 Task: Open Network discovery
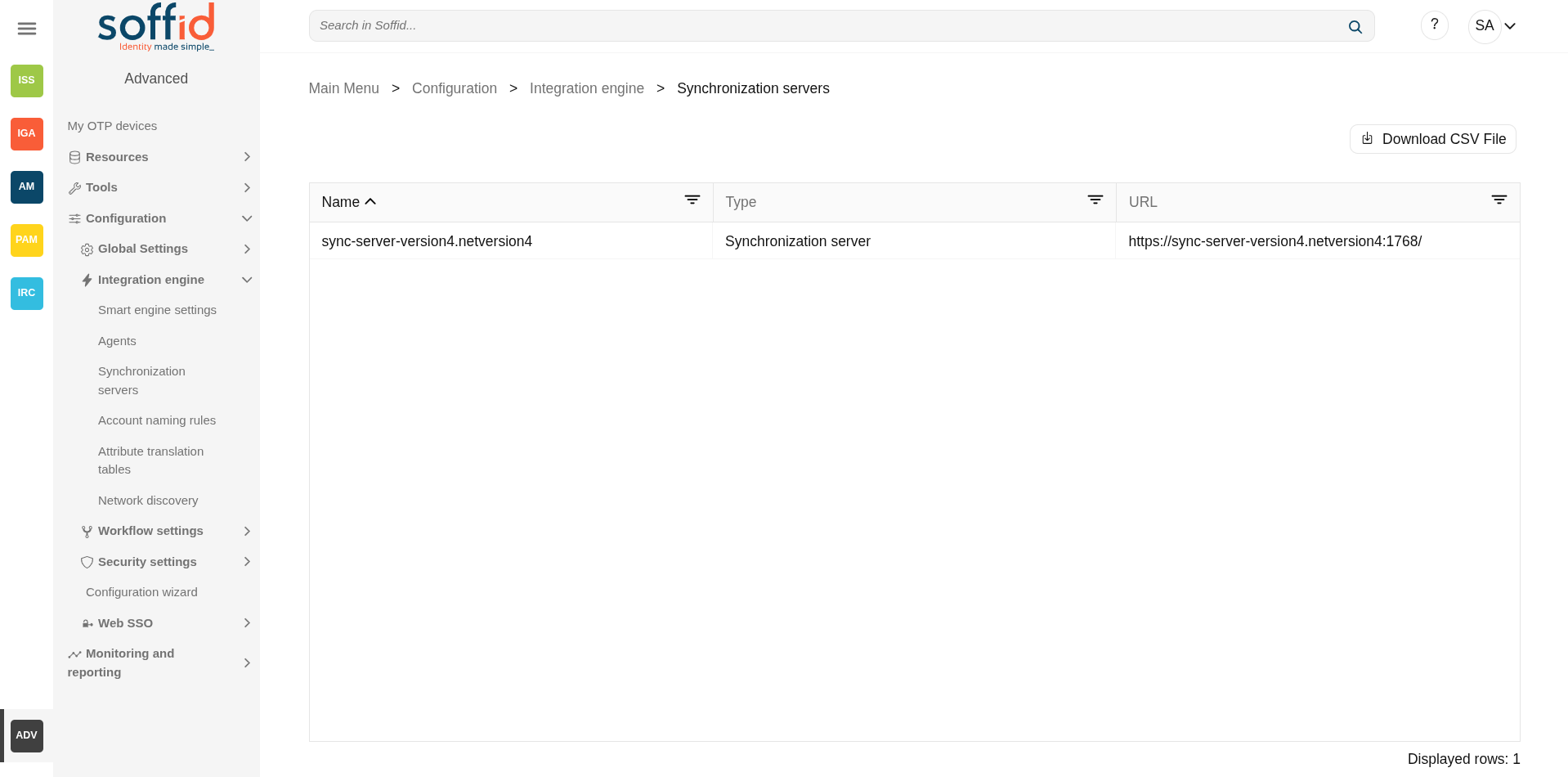coord(148,501)
